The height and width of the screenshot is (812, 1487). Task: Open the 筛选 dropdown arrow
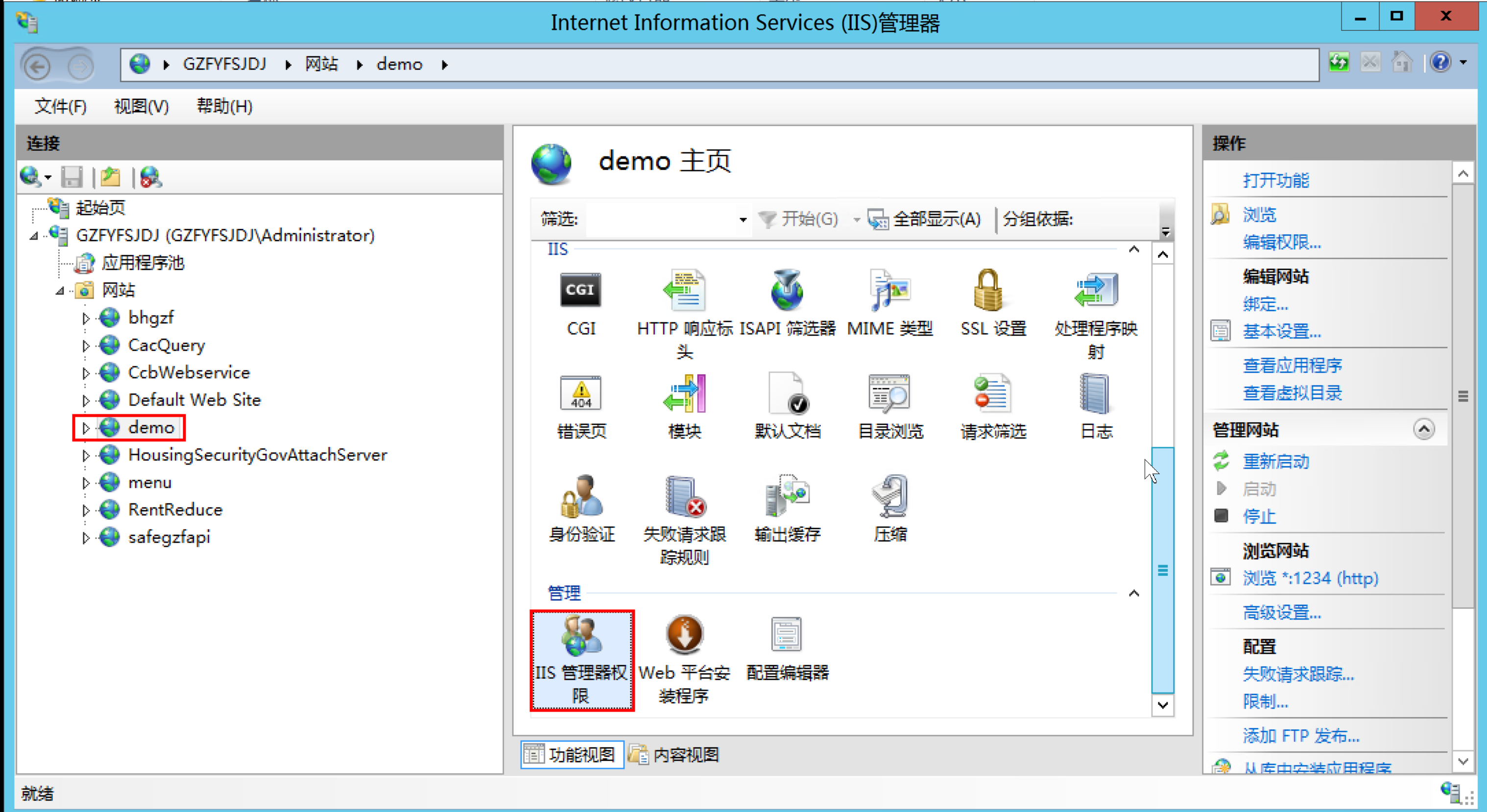[743, 220]
